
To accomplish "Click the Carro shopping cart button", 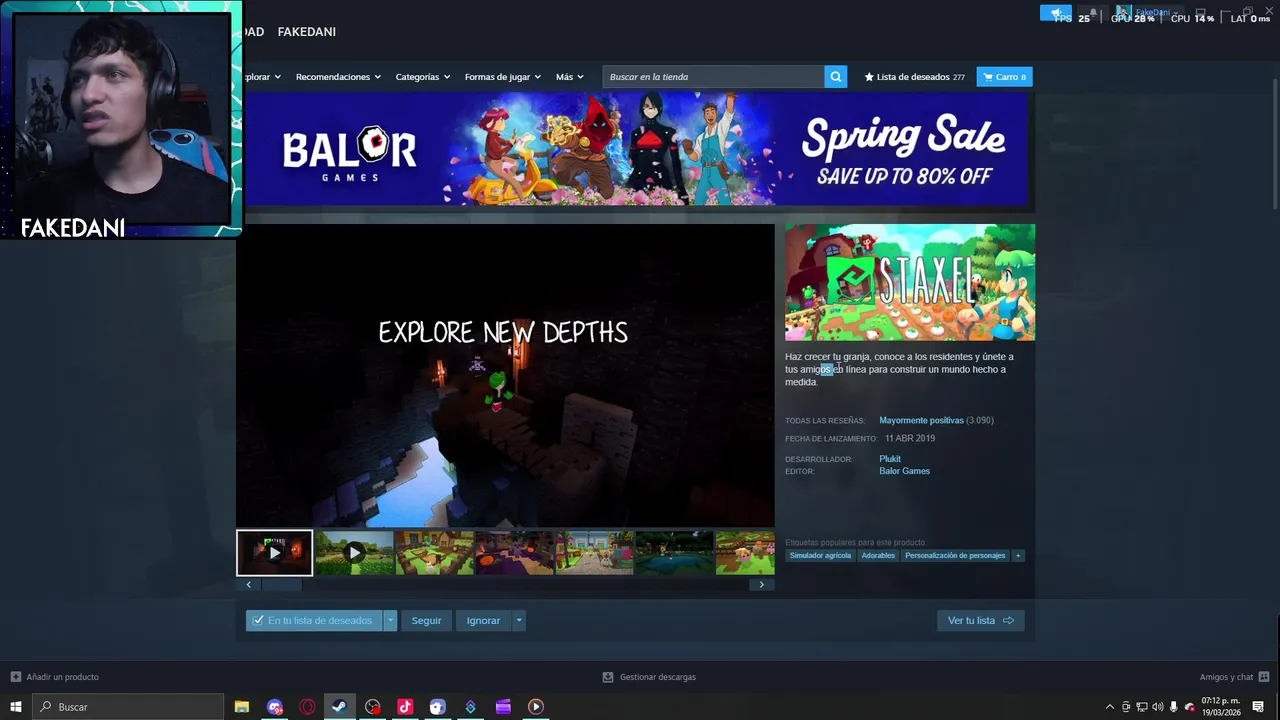I will click(x=1004, y=77).
